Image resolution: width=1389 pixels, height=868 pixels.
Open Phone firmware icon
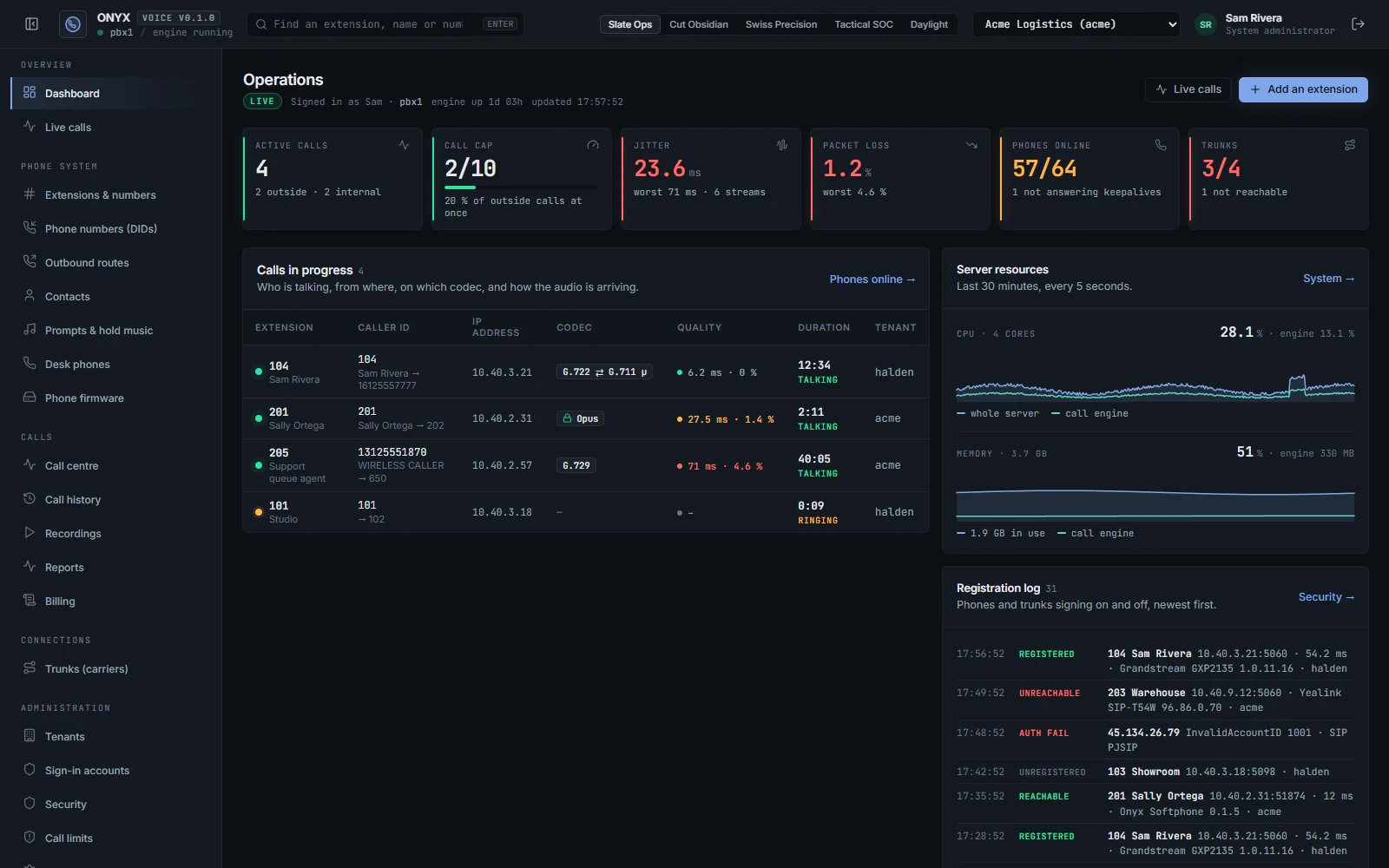(x=30, y=398)
